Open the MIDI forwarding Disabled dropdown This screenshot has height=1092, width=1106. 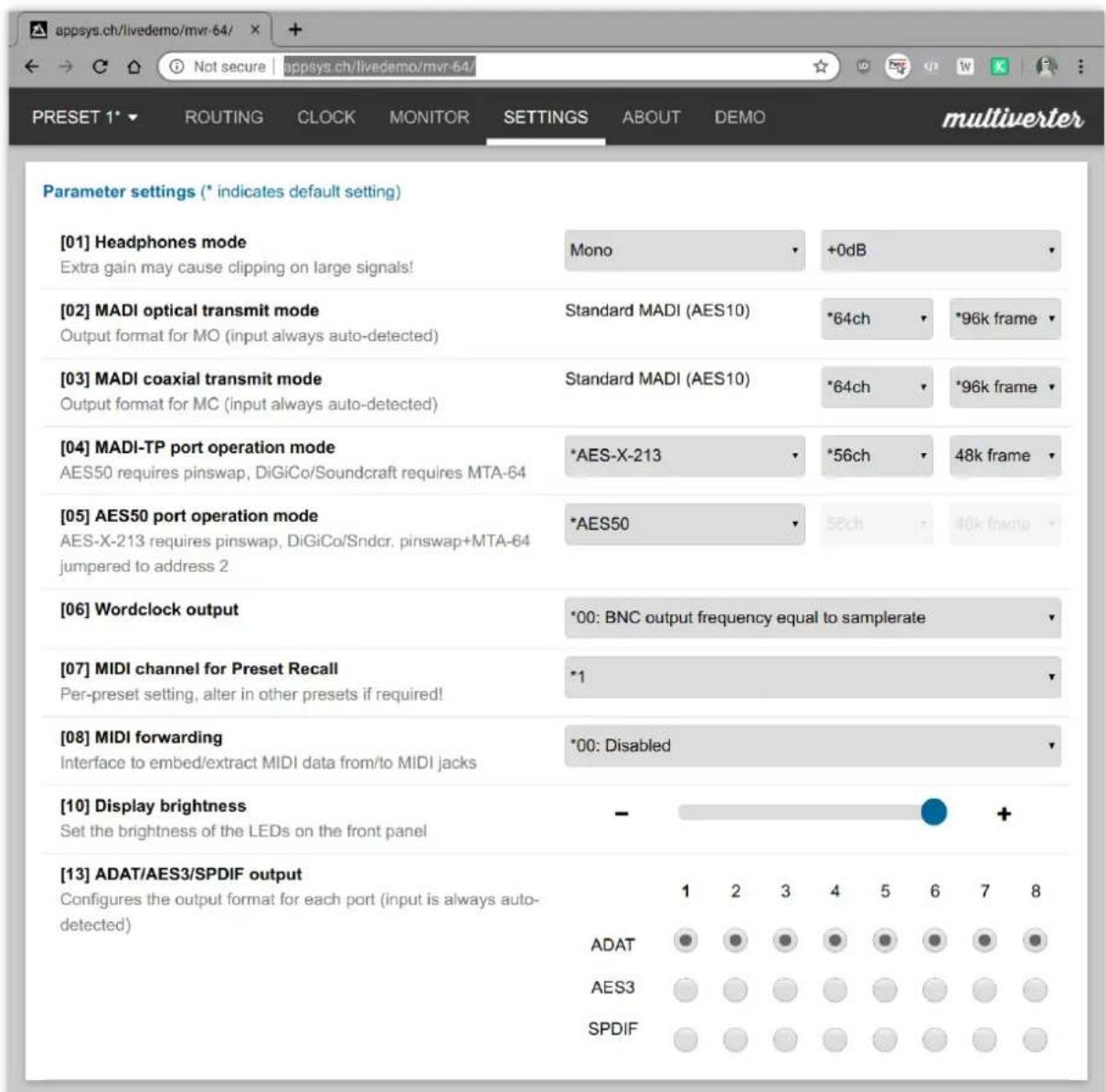coord(813,746)
